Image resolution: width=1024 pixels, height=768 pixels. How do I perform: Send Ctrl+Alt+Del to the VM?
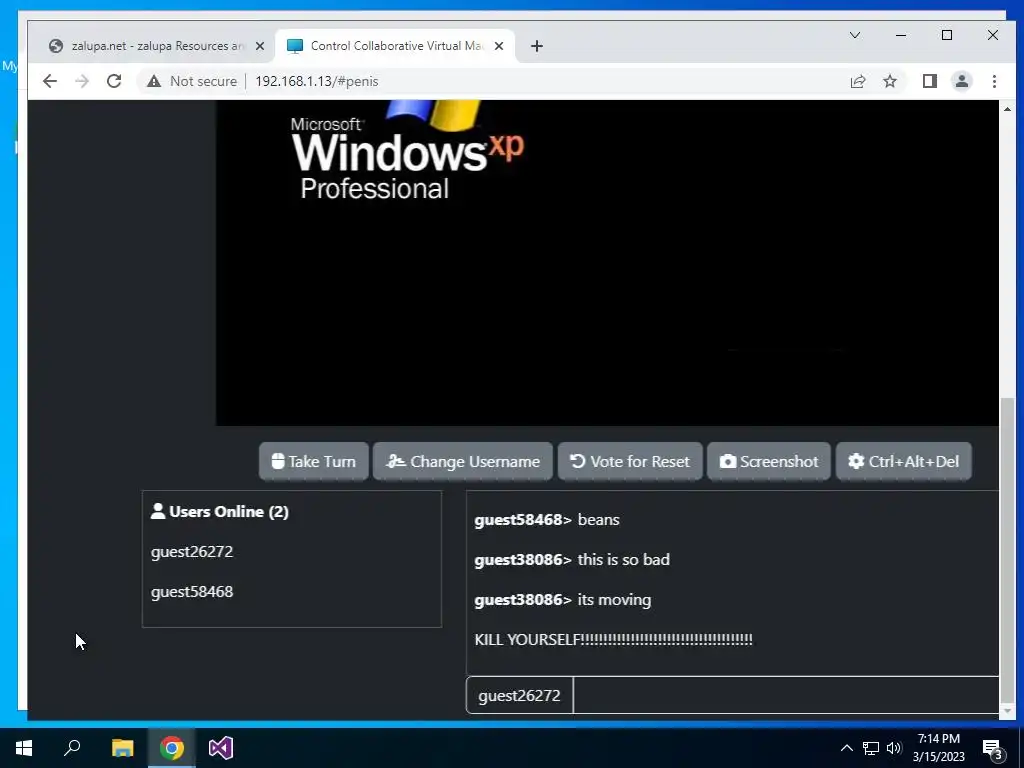coord(904,461)
